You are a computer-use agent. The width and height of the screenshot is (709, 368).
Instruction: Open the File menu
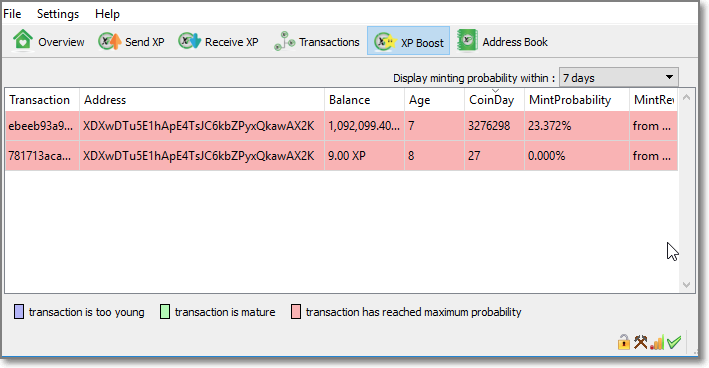12,14
